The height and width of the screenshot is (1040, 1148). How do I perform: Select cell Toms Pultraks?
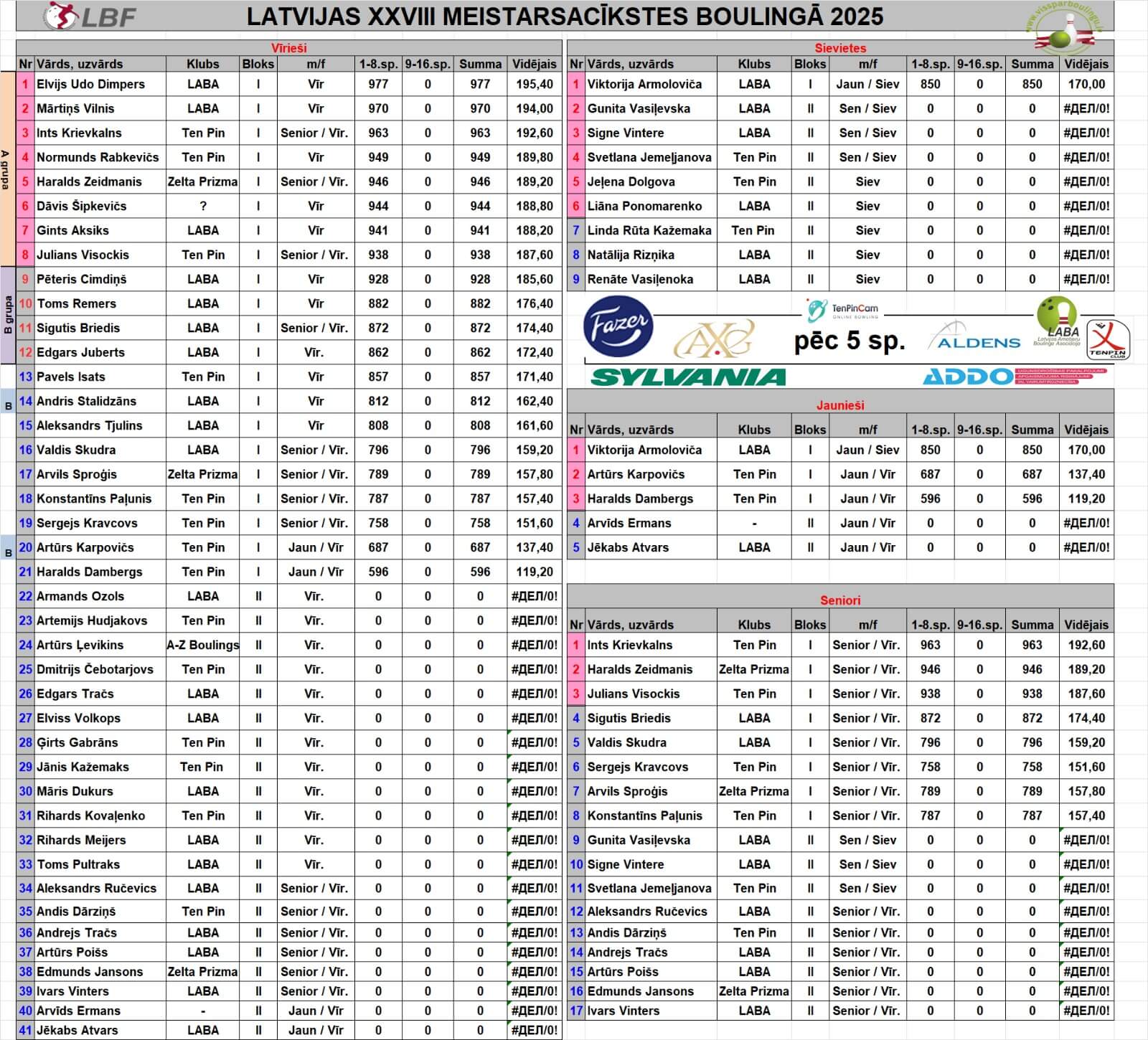[x=100, y=864]
